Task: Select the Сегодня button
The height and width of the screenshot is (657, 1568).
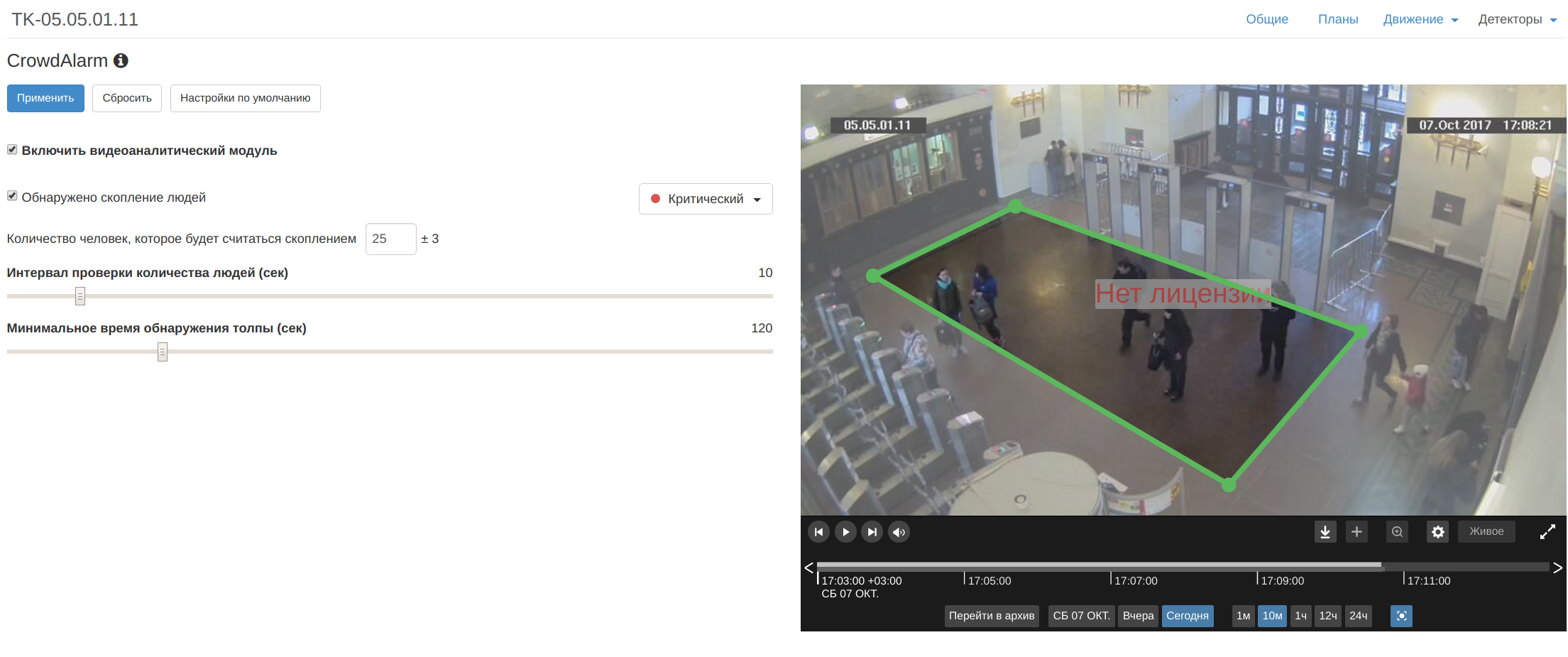Action: 1187,616
